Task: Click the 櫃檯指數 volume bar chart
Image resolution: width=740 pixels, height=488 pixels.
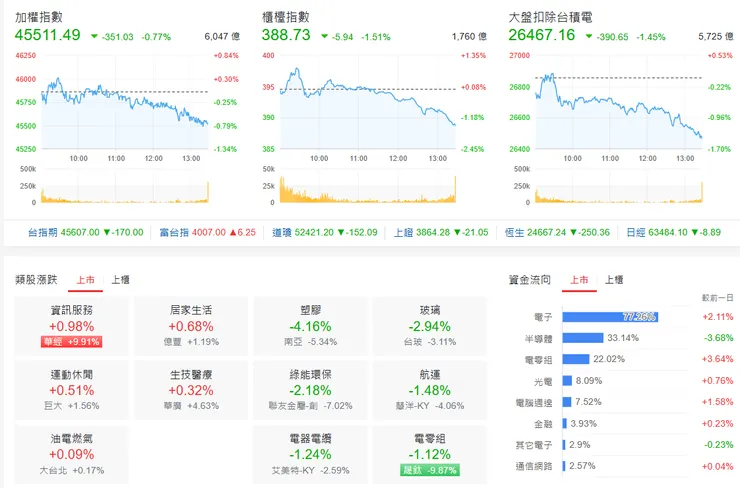Action: point(368,189)
